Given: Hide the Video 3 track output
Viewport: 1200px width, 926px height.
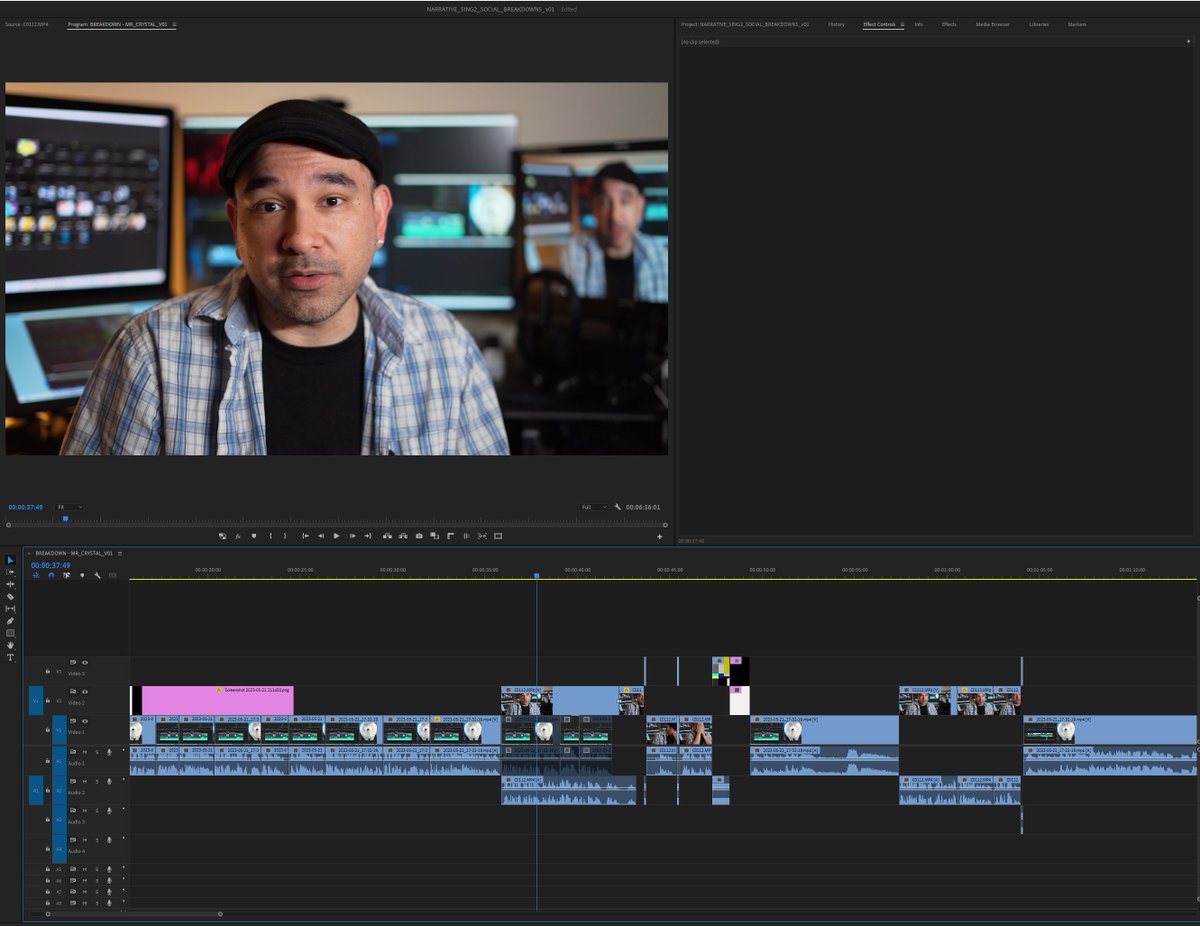Looking at the screenshot, I should (85, 662).
